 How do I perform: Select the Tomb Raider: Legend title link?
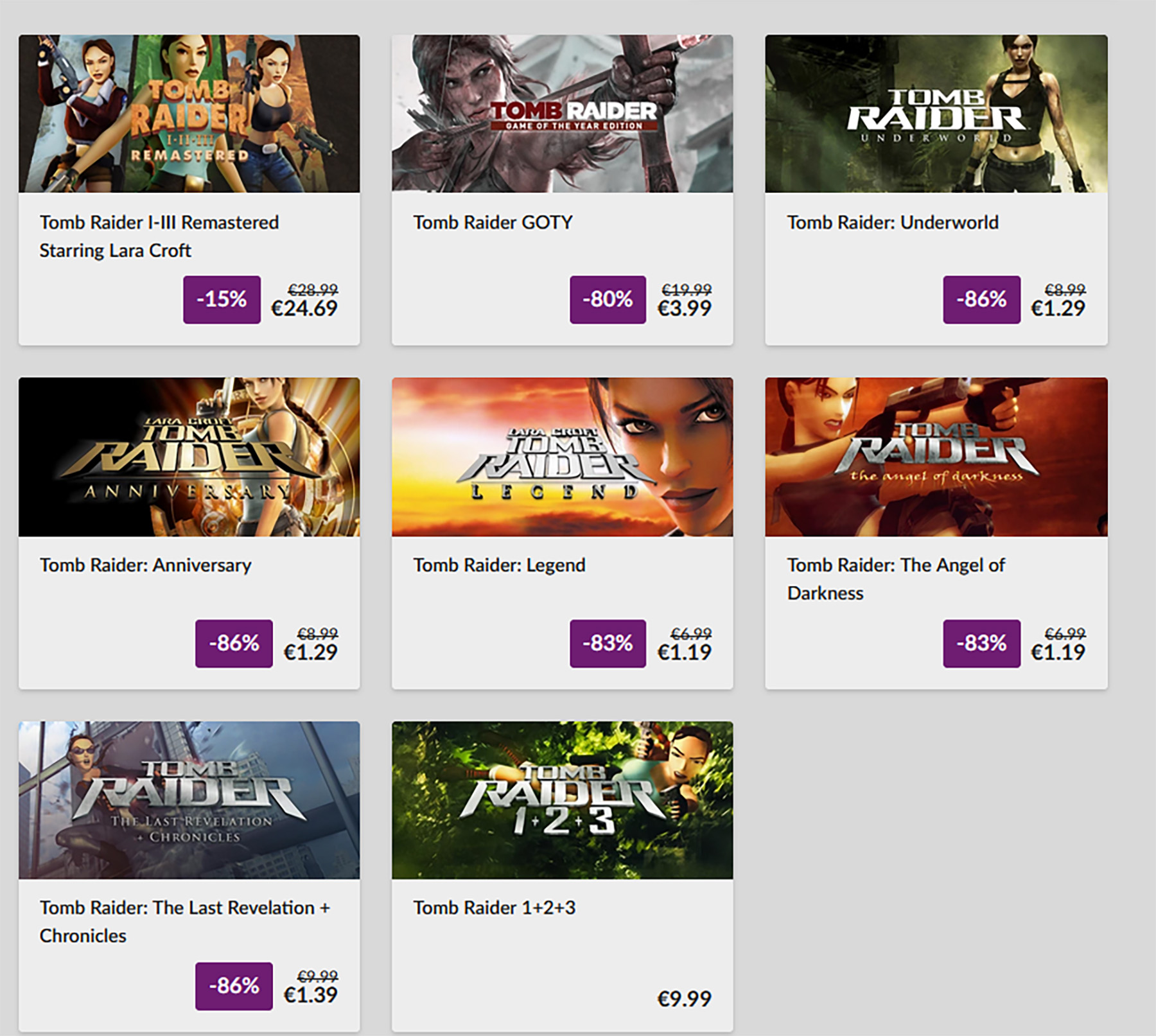coord(499,565)
